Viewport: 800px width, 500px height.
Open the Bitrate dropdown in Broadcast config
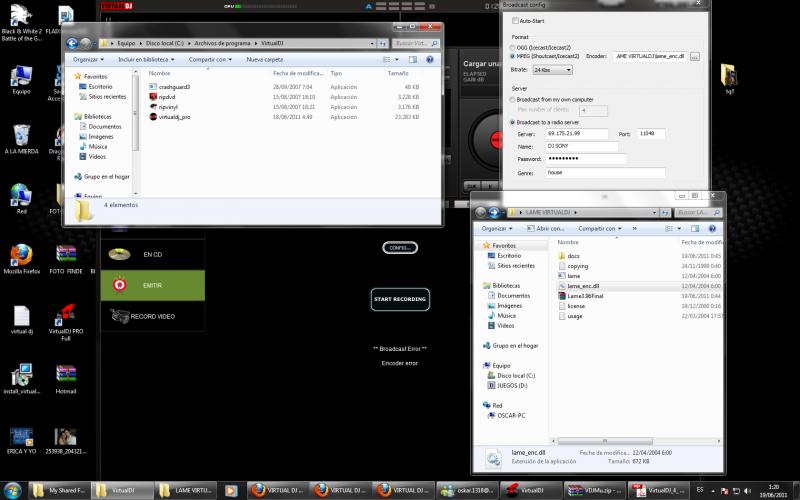click(552, 70)
